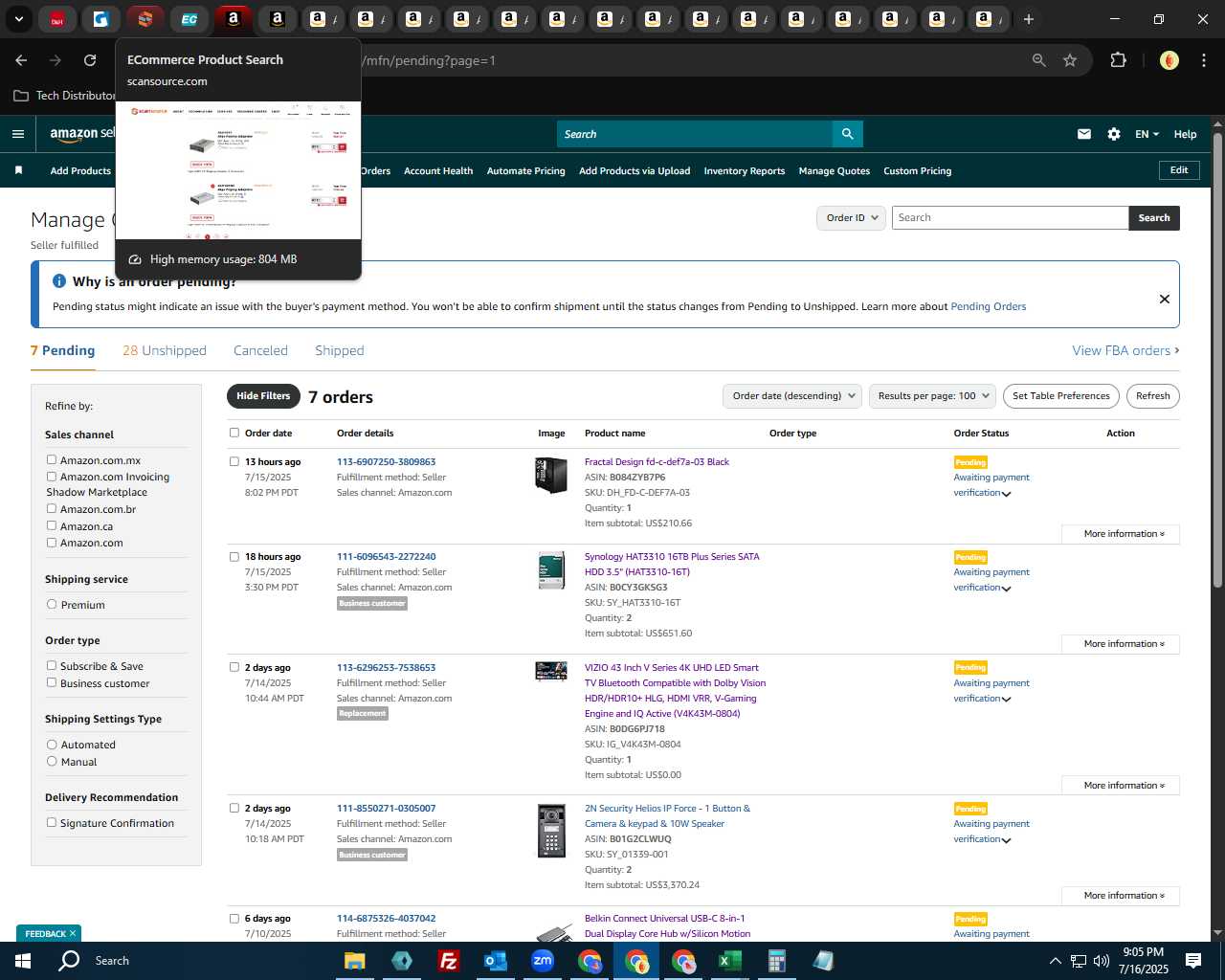Check the Amazon.com Invoicing Shadow Marketplace filter
Image resolution: width=1225 pixels, height=980 pixels.
(52, 476)
